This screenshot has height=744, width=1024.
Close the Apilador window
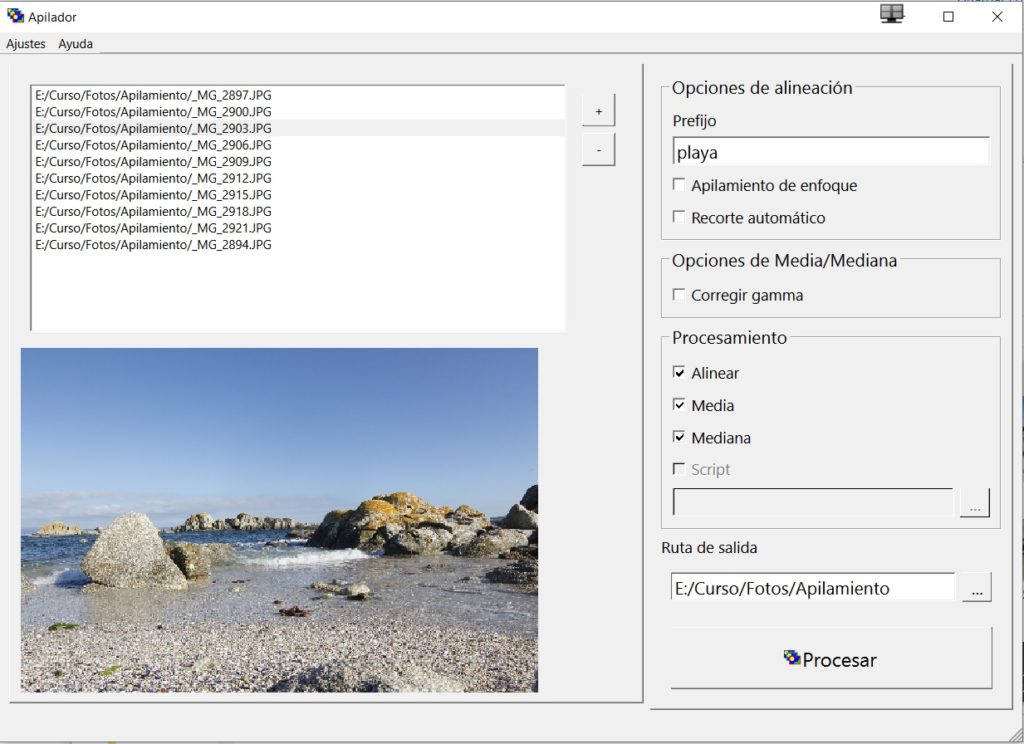997,16
